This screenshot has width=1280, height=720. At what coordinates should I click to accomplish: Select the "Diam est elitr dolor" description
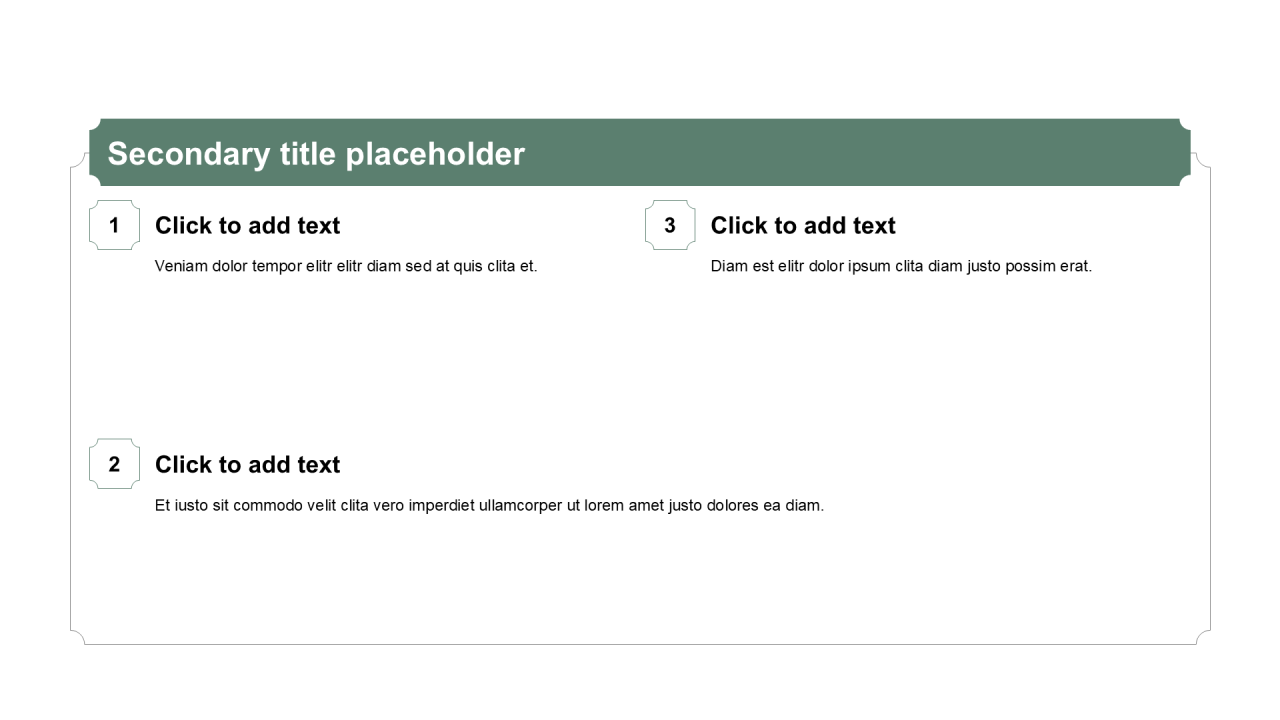pos(901,266)
